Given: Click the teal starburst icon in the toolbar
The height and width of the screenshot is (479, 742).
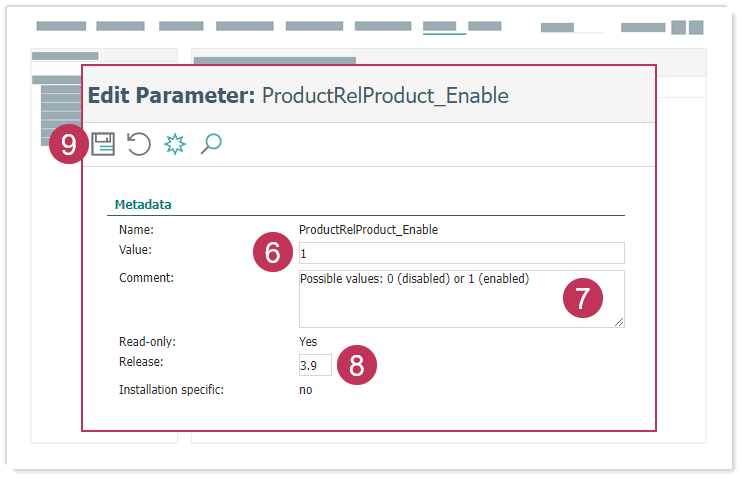Looking at the screenshot, I should click(175, 144).
